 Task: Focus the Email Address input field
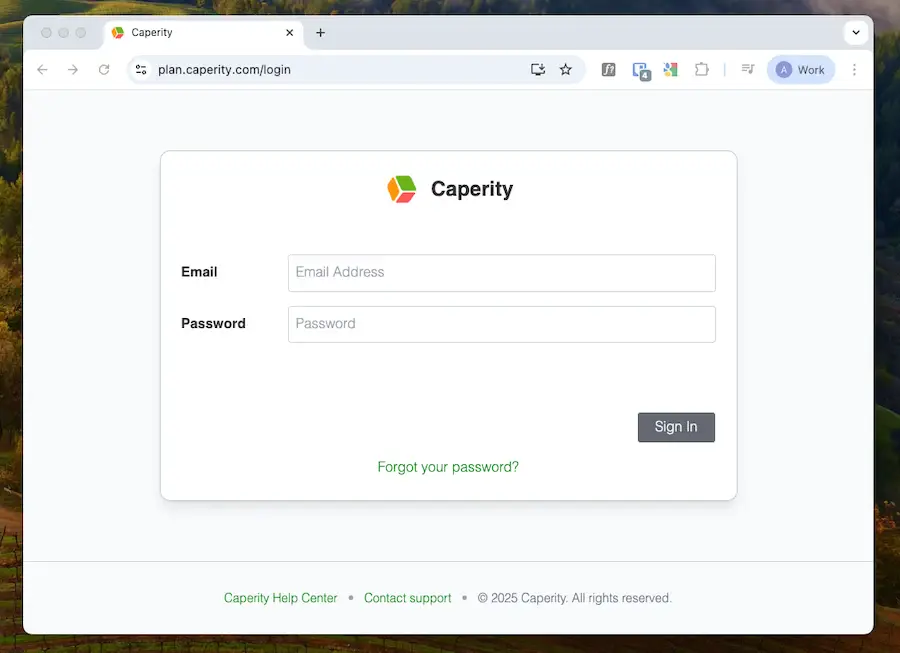click(x=501, y=273)
